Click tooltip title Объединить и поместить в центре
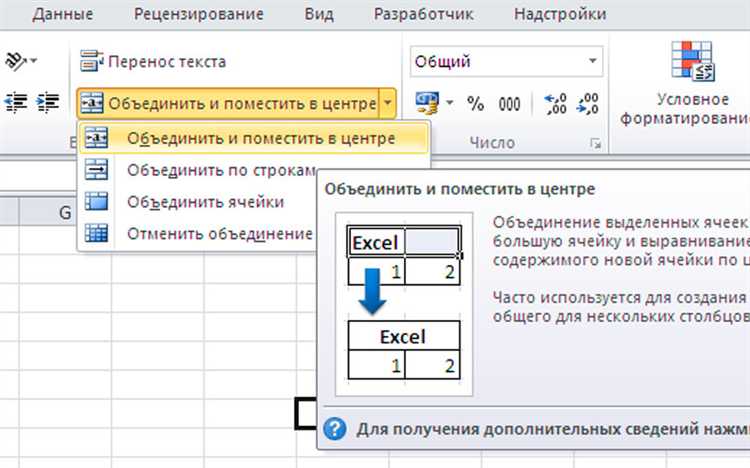This screenshot has height=468, width=750. tap(460, 189)
